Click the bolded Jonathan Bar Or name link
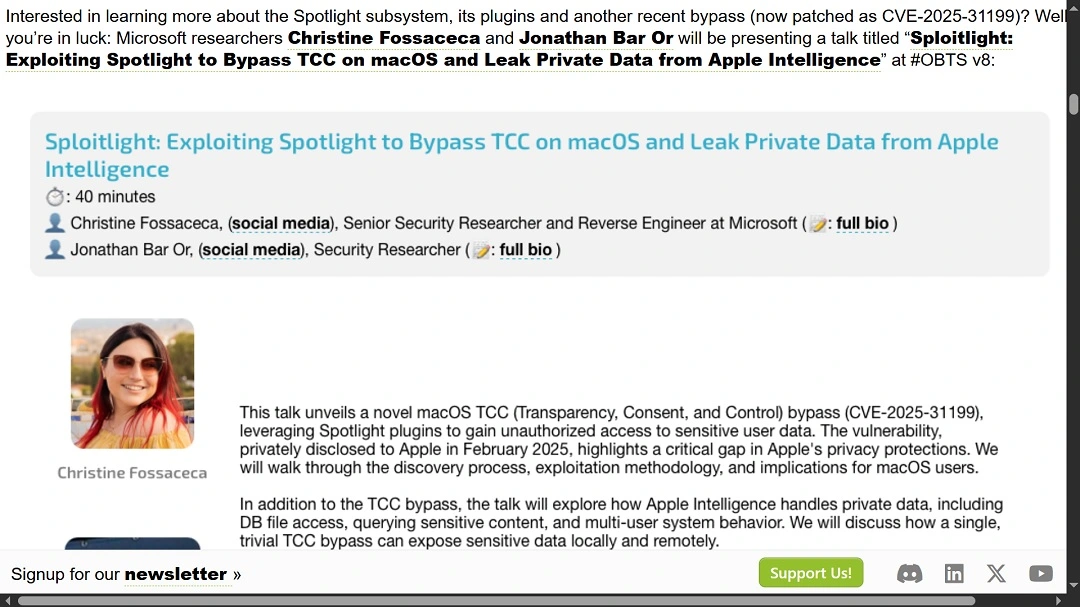This screenshot has width=1080, height=607. pyautogui.click(x=594, y=38)
